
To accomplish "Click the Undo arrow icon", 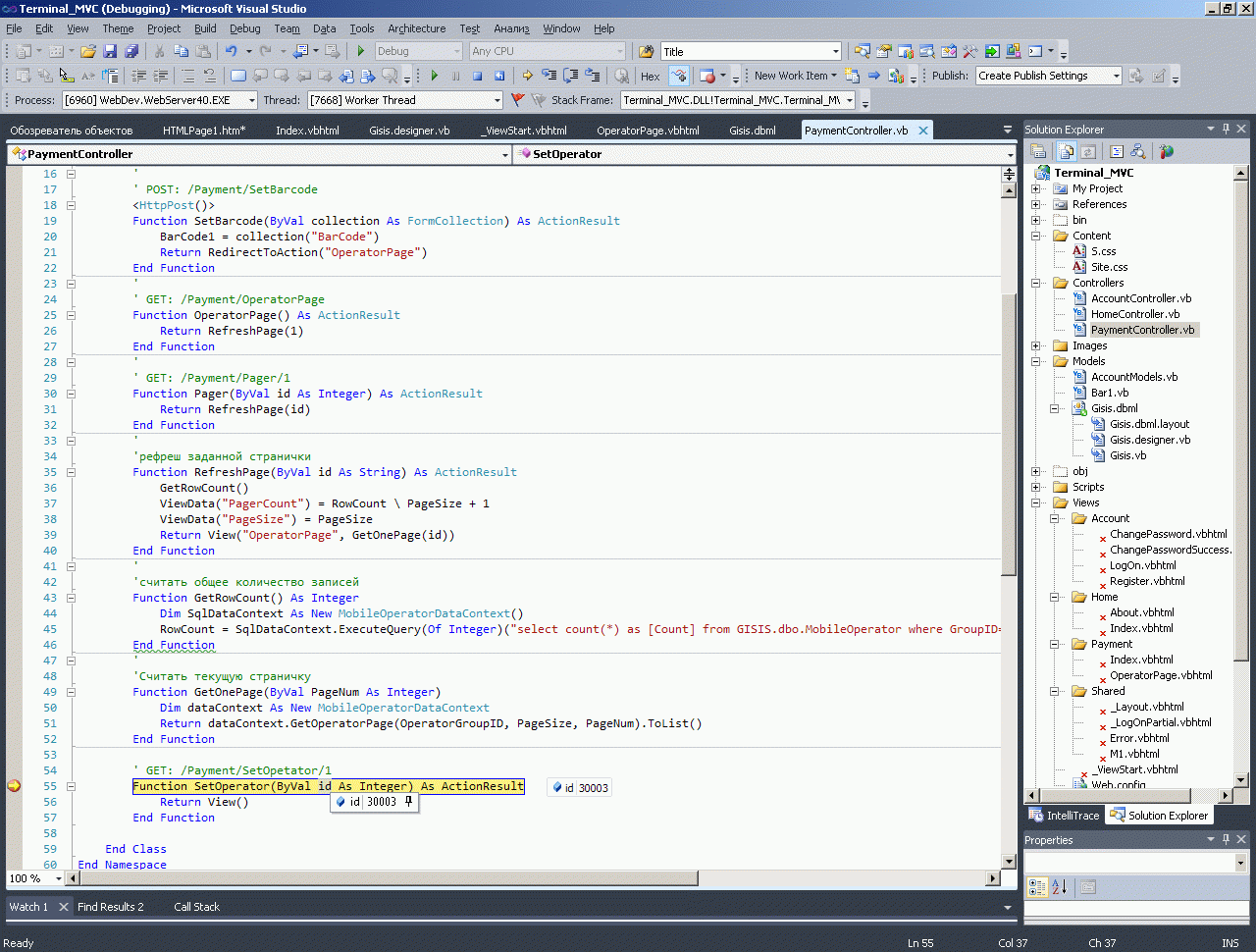I will (x=231, y=51).
